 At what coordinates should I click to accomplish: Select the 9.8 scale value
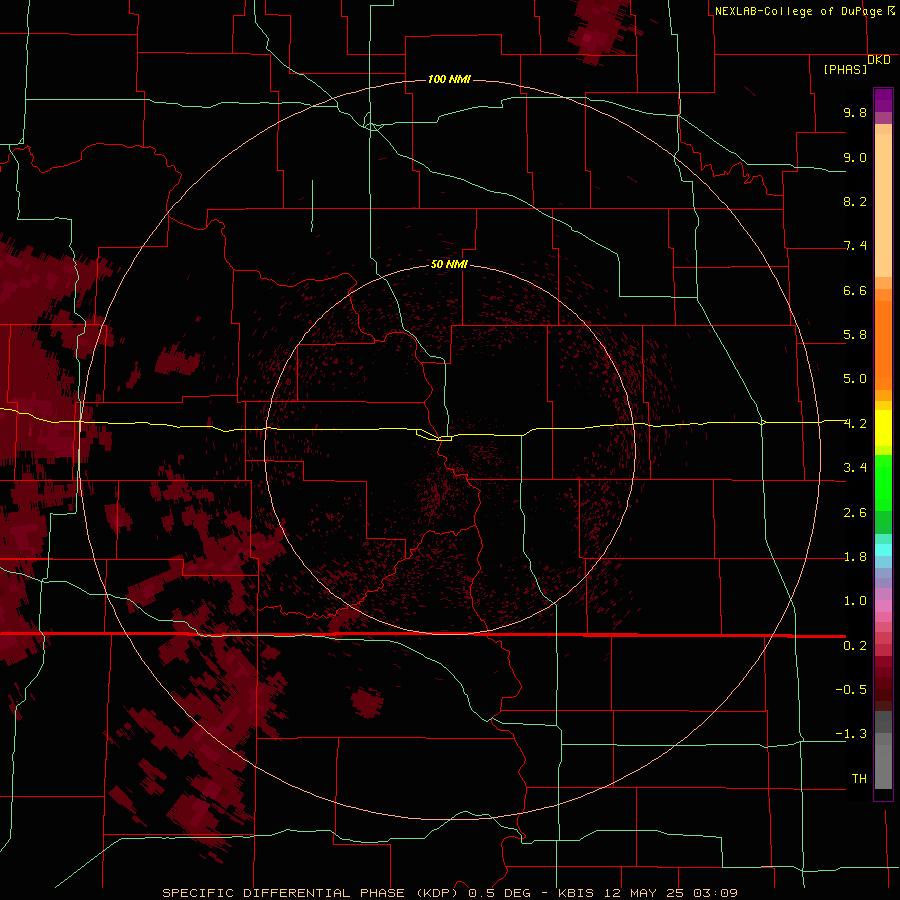click(x=855, y=112)
